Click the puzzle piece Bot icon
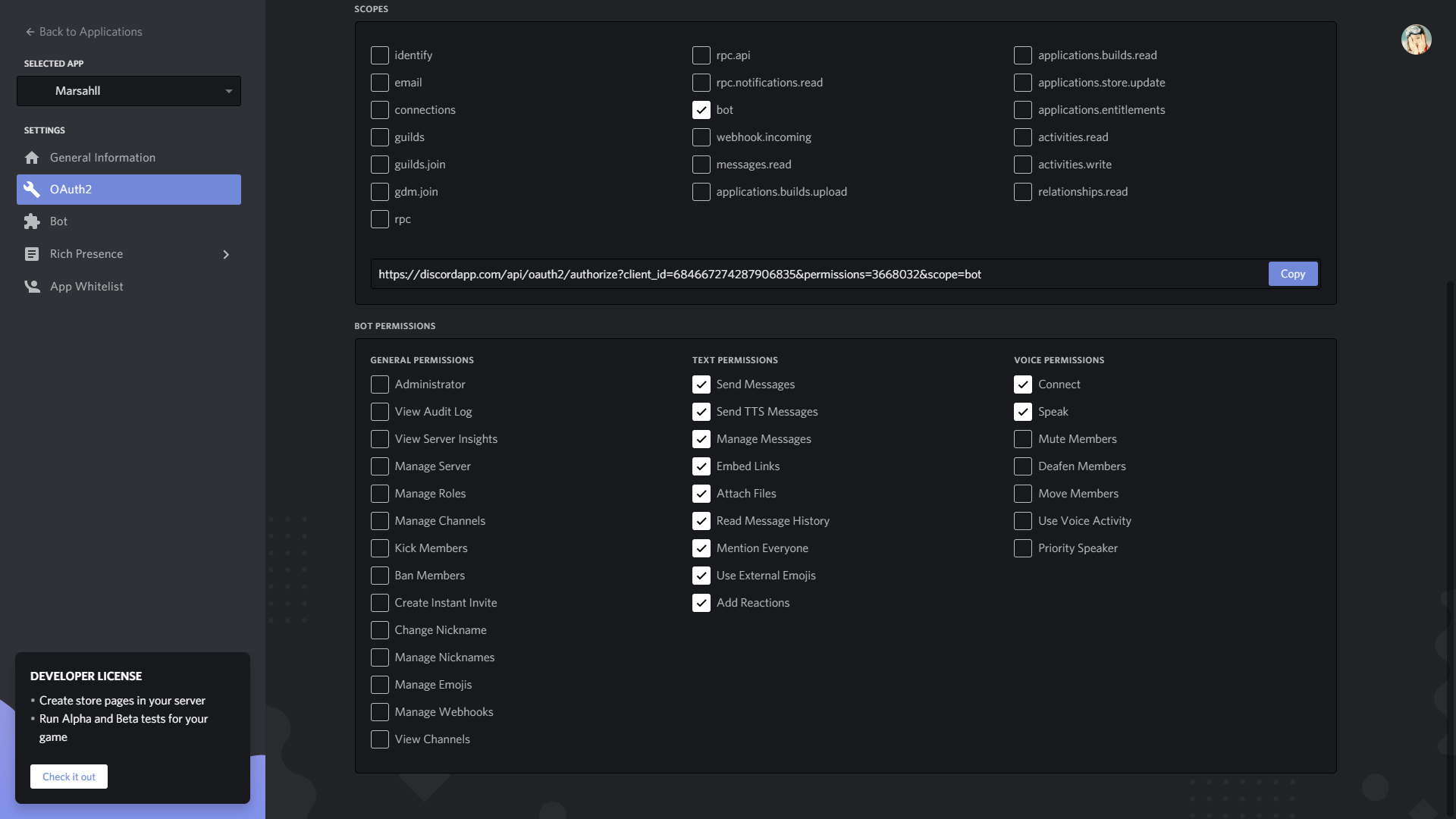 [x=32, y=221]
